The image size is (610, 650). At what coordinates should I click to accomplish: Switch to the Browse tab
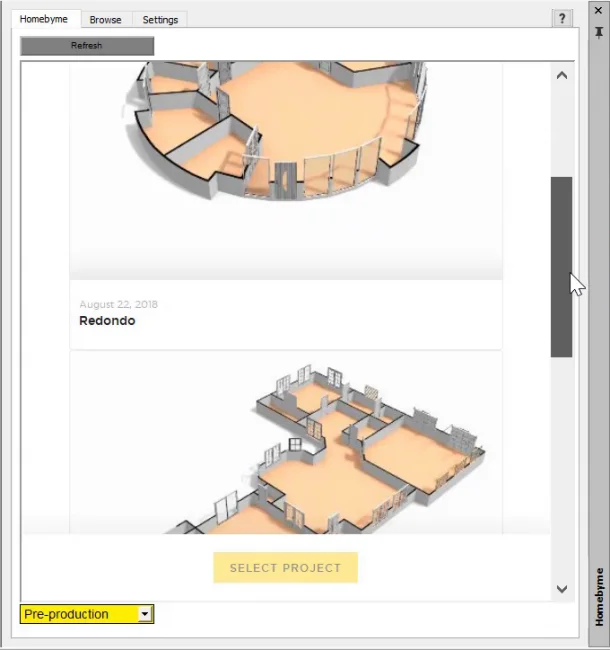coord(105,20)
